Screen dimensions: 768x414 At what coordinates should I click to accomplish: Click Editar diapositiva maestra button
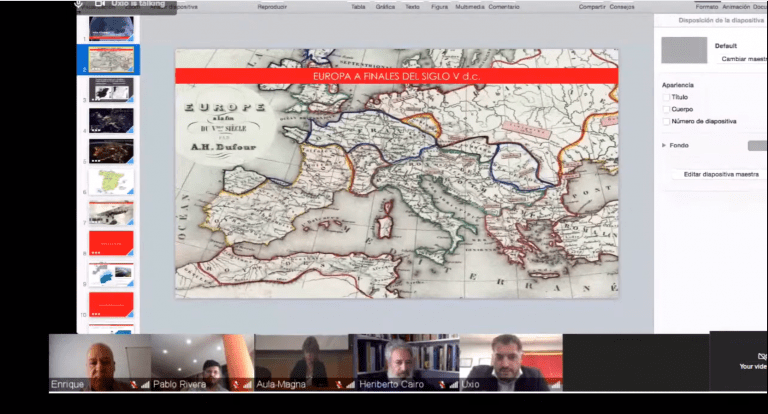click(720, 174)
